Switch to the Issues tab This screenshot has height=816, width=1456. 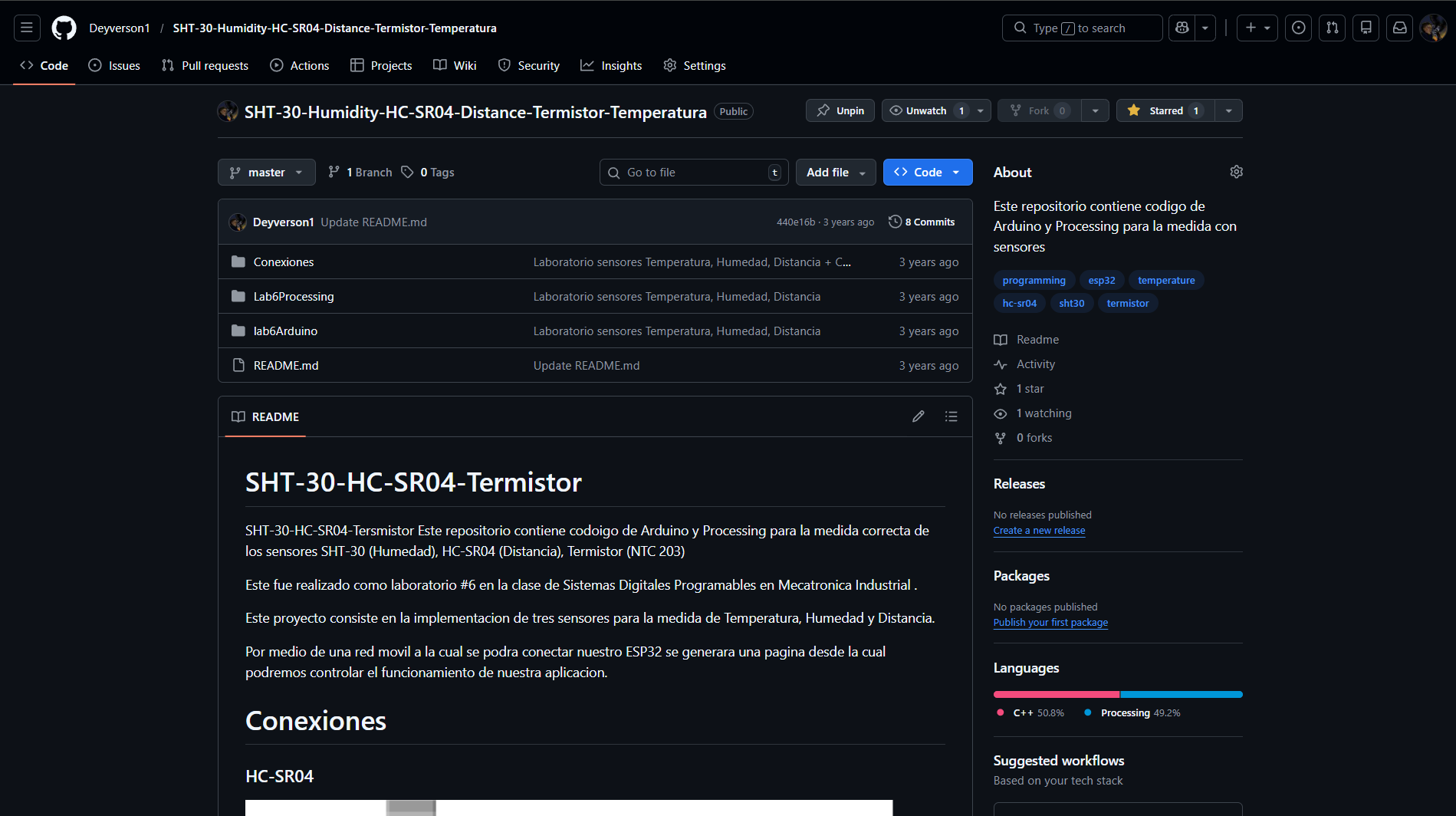(114, 66)
